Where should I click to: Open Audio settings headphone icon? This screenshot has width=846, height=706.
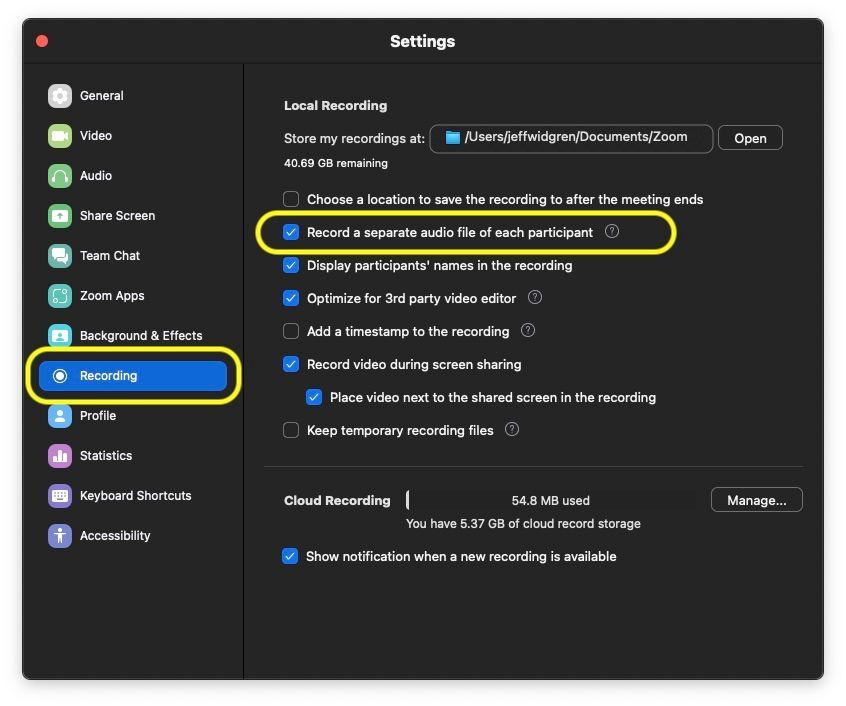[x=60, y=176]
